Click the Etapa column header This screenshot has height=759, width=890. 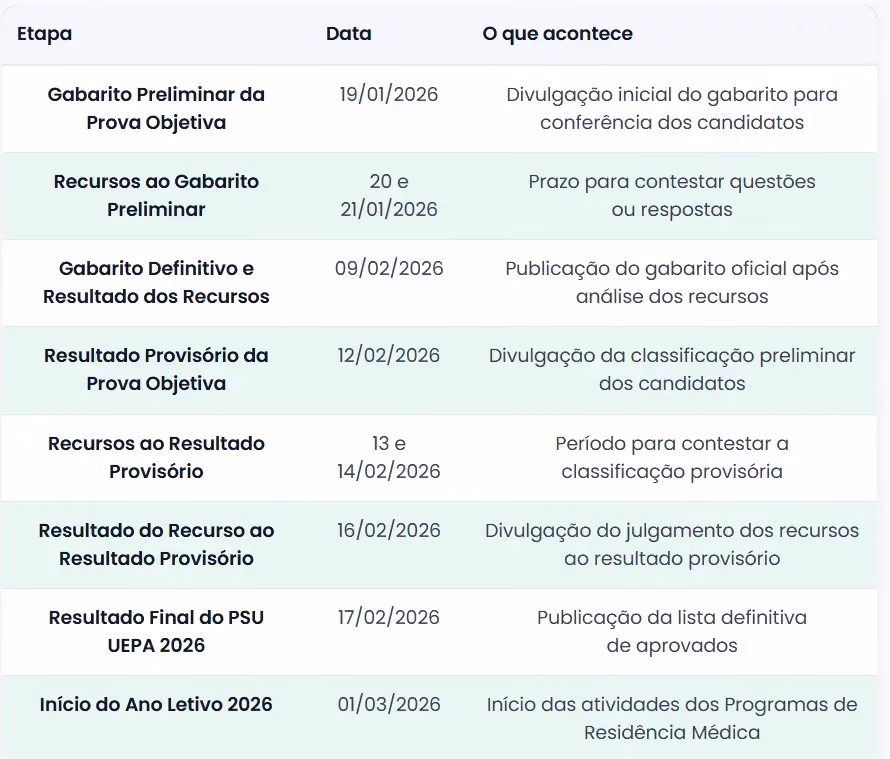(44, 34)
